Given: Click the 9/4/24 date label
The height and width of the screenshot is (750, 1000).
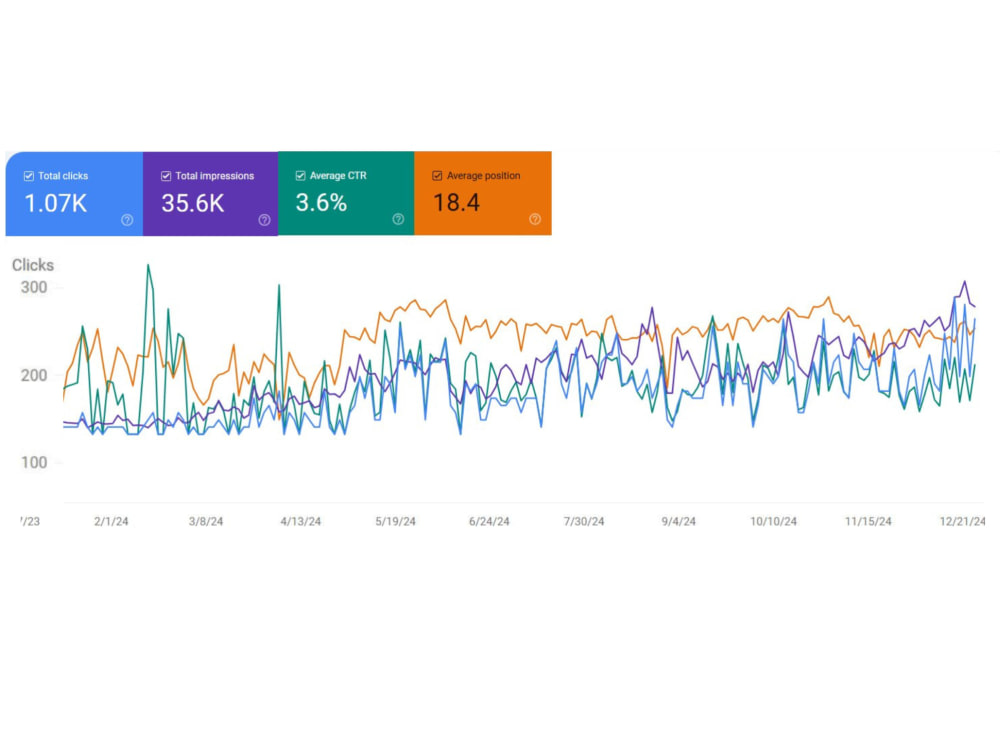Looking at the screenshot, I should tap(679, 522).
